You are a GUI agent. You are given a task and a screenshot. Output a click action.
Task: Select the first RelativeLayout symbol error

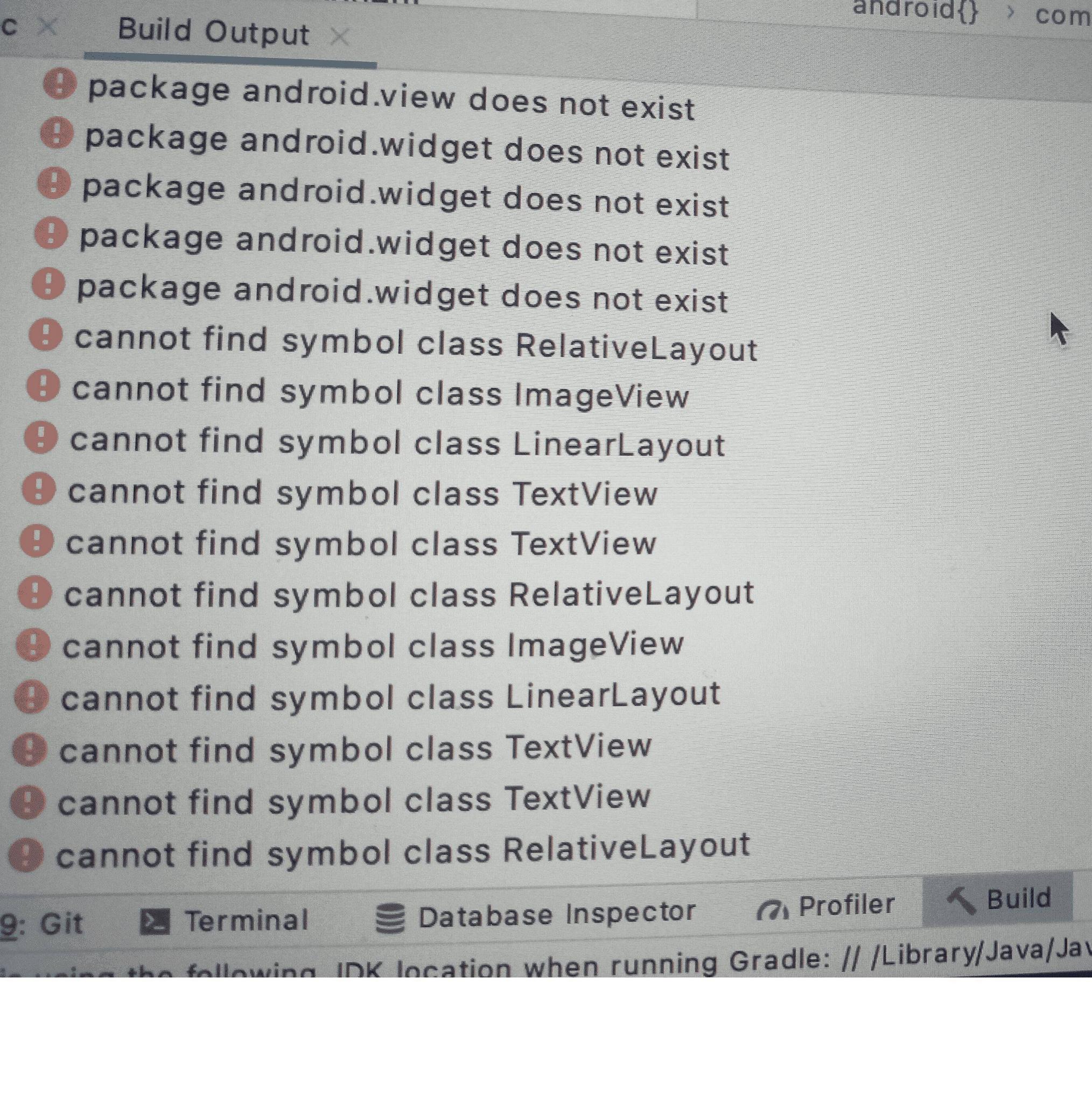click(416, 343)
